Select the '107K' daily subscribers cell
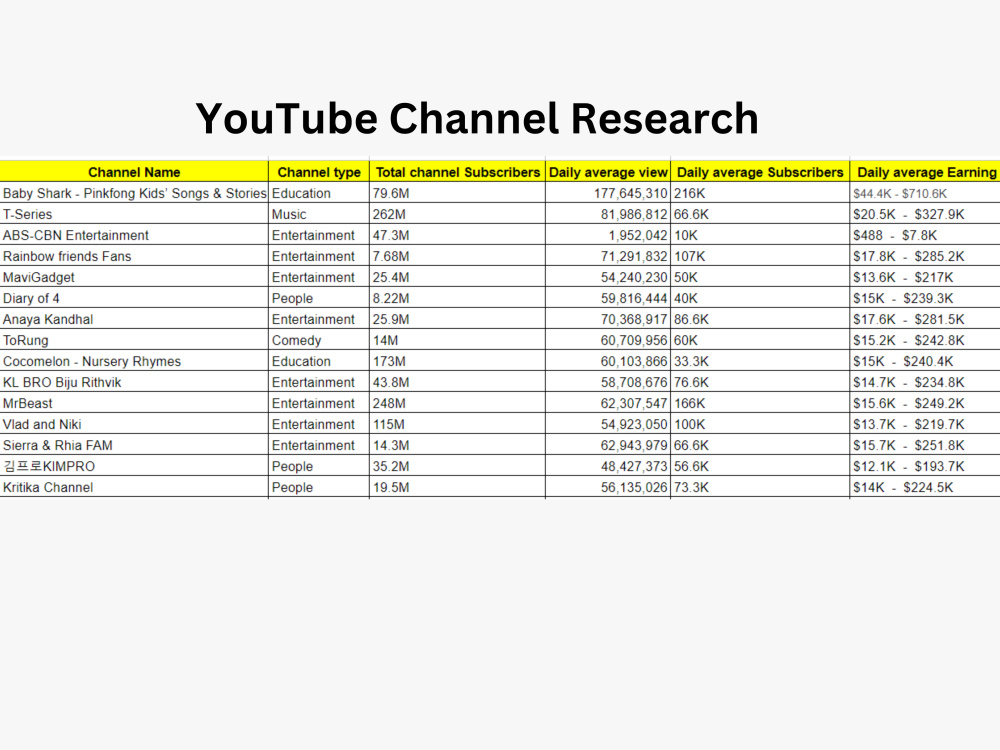Viewport: 1000px width, 750px height. [x=760, y=256]
